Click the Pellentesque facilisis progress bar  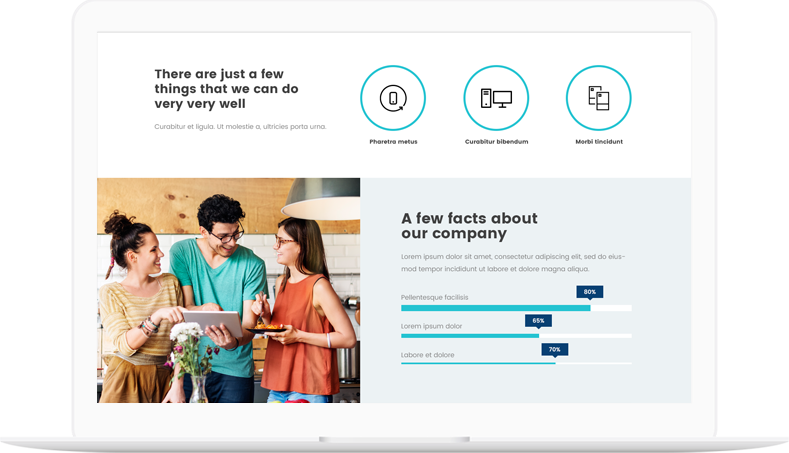[515, 308]
